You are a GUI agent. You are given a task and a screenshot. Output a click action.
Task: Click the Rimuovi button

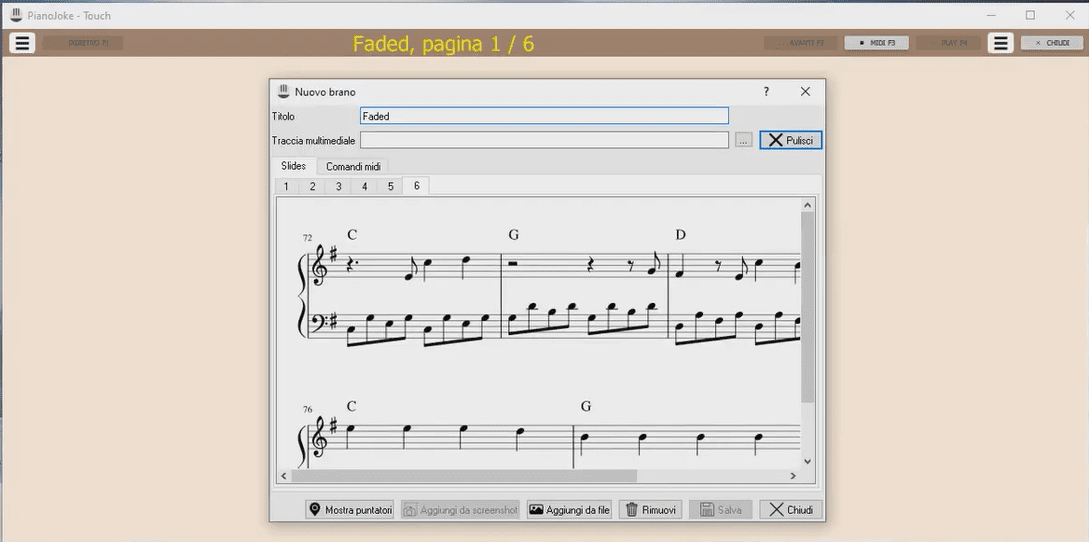click(651, 510)
